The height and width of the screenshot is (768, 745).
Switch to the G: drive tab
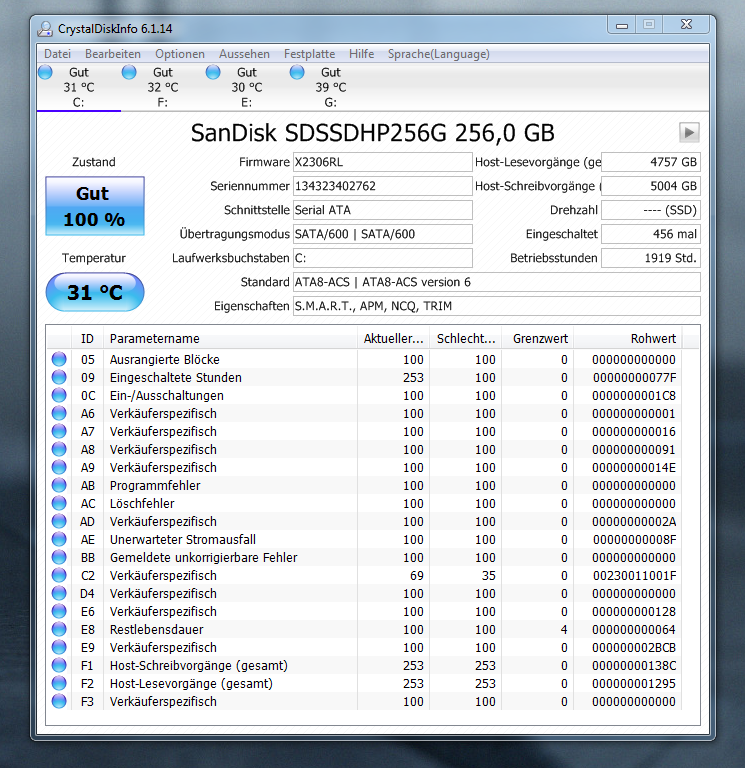click(x=331, y=87)
